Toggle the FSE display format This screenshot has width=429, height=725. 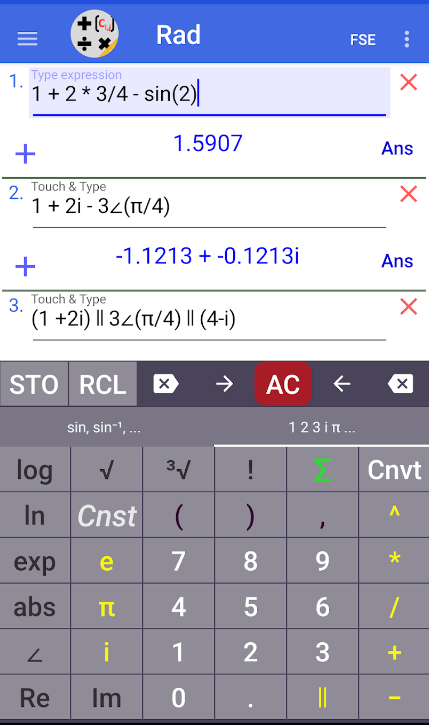(x=363, y=40)
